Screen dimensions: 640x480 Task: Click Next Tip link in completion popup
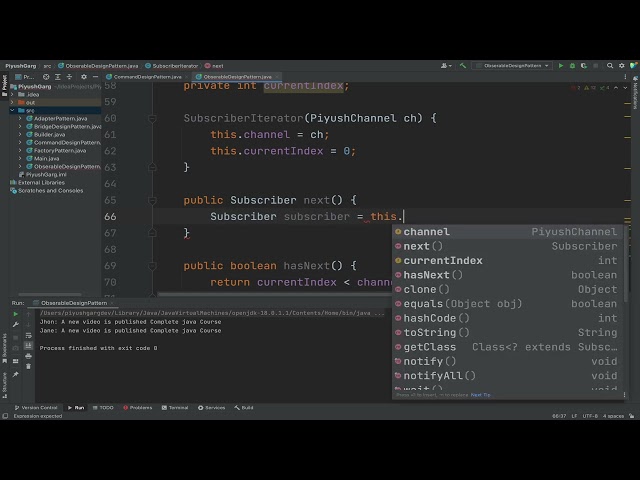coord(481,395)
